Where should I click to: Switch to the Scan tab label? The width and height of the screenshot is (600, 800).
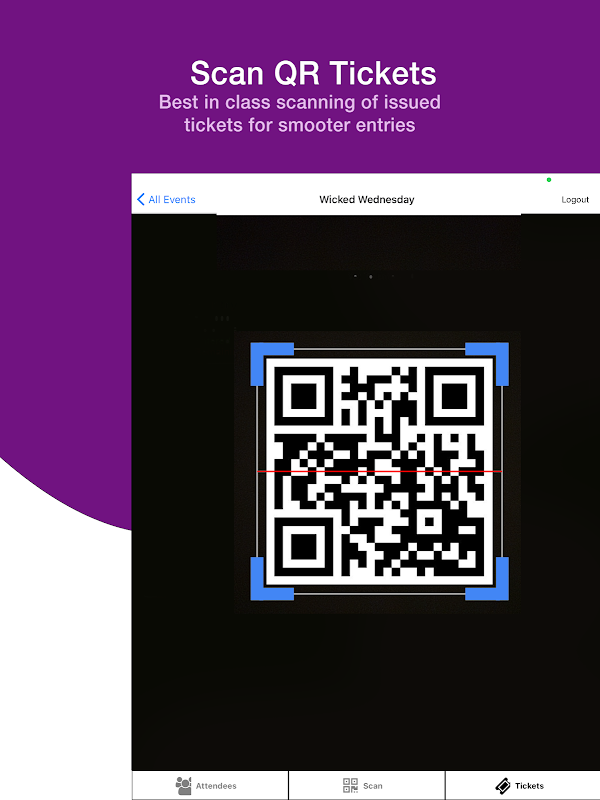tap(372, 786)
